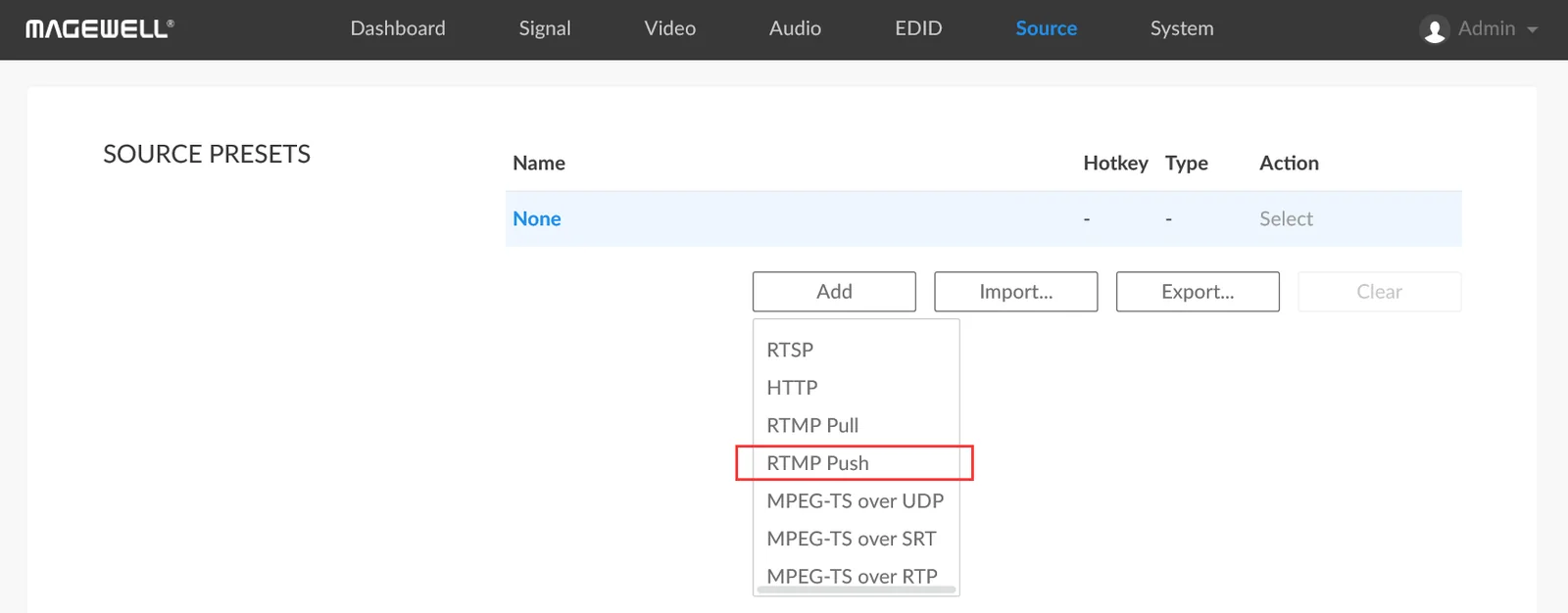Click the SOURCE PRESETS heading
The height and width of the screenshot is (613, 1568).
[x=207, y=154]
